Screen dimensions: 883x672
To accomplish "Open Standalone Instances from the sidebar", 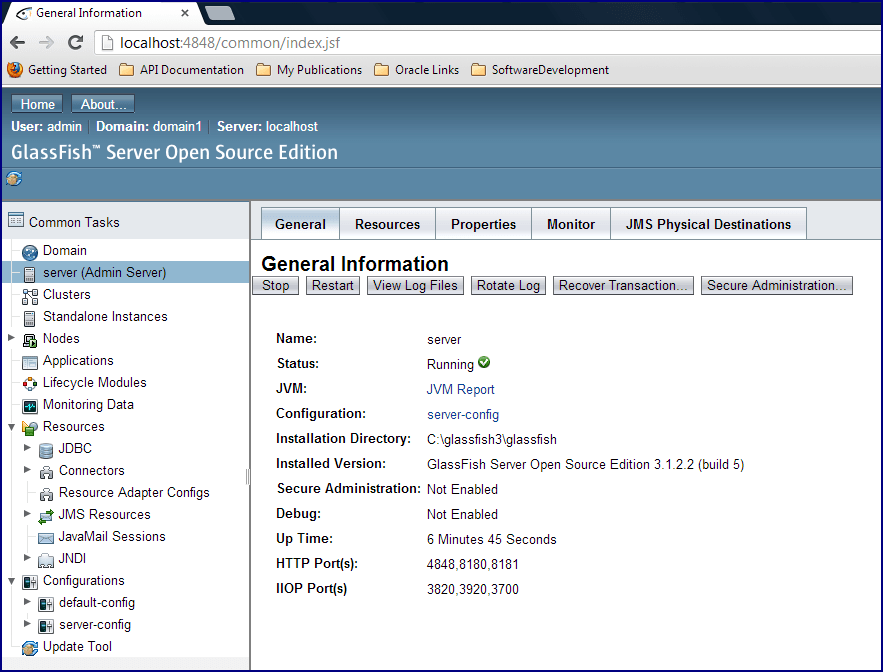I will click(x=29, y=316).
